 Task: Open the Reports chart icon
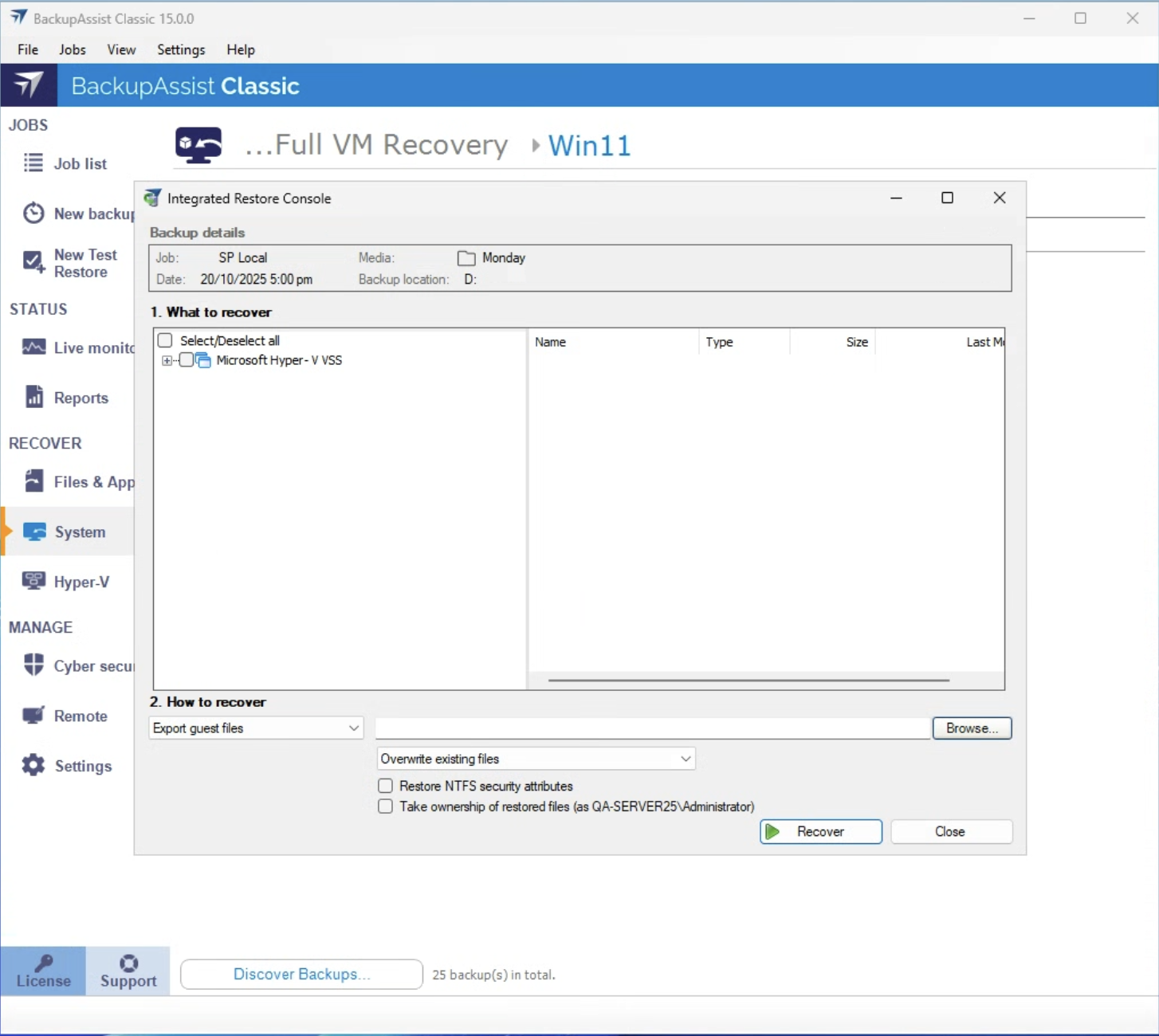34,397
